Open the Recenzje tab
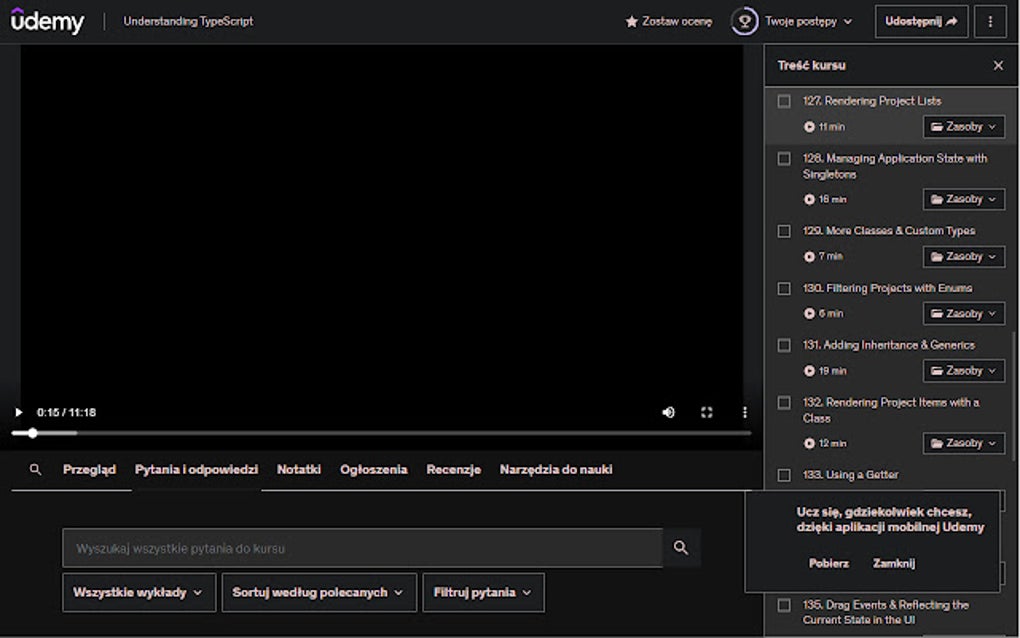This screenshot has width=1020, height=638. click(453, 469)
